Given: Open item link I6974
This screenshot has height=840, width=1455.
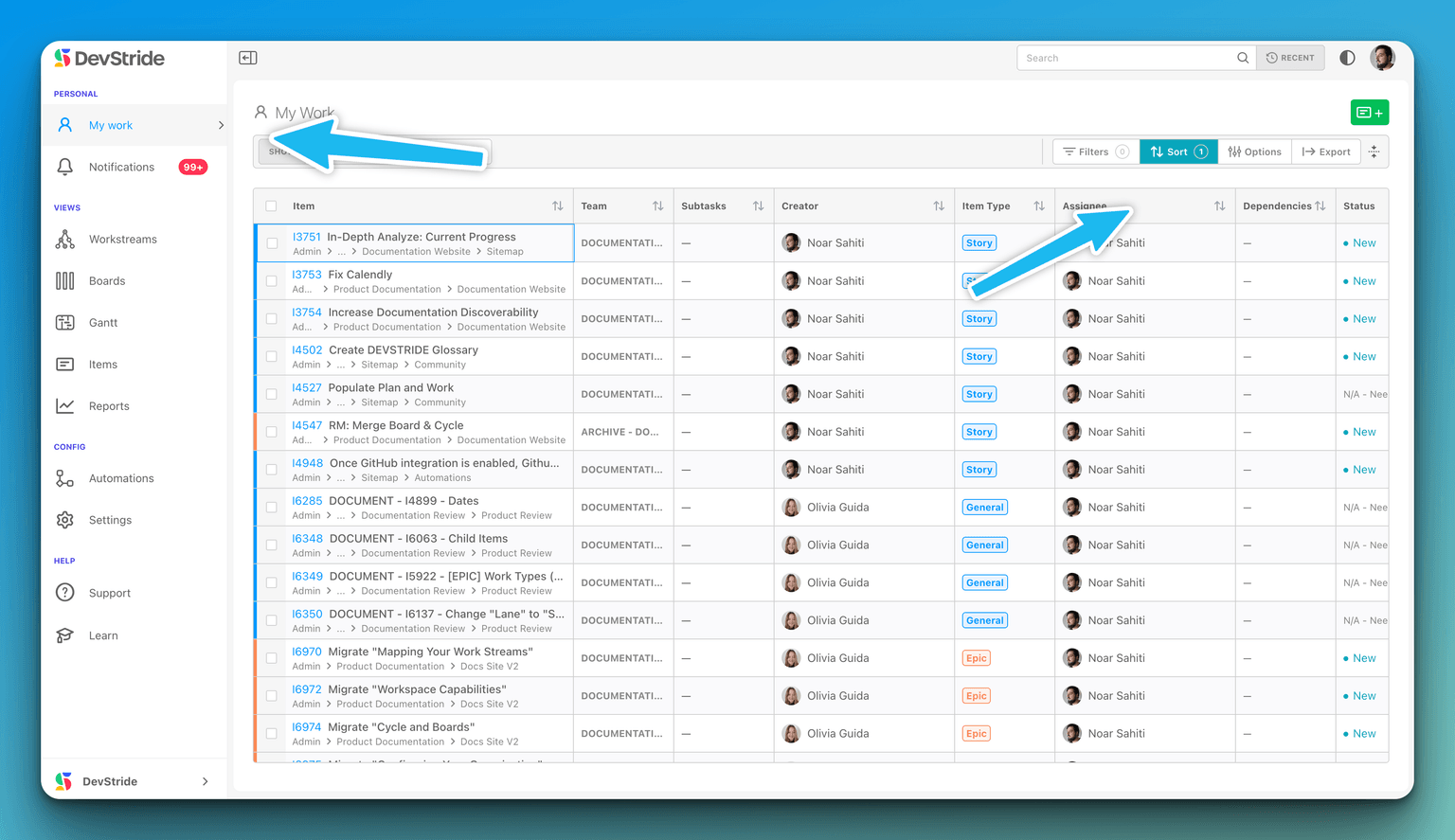Looking at the screenshot, I should click(307, 727).
